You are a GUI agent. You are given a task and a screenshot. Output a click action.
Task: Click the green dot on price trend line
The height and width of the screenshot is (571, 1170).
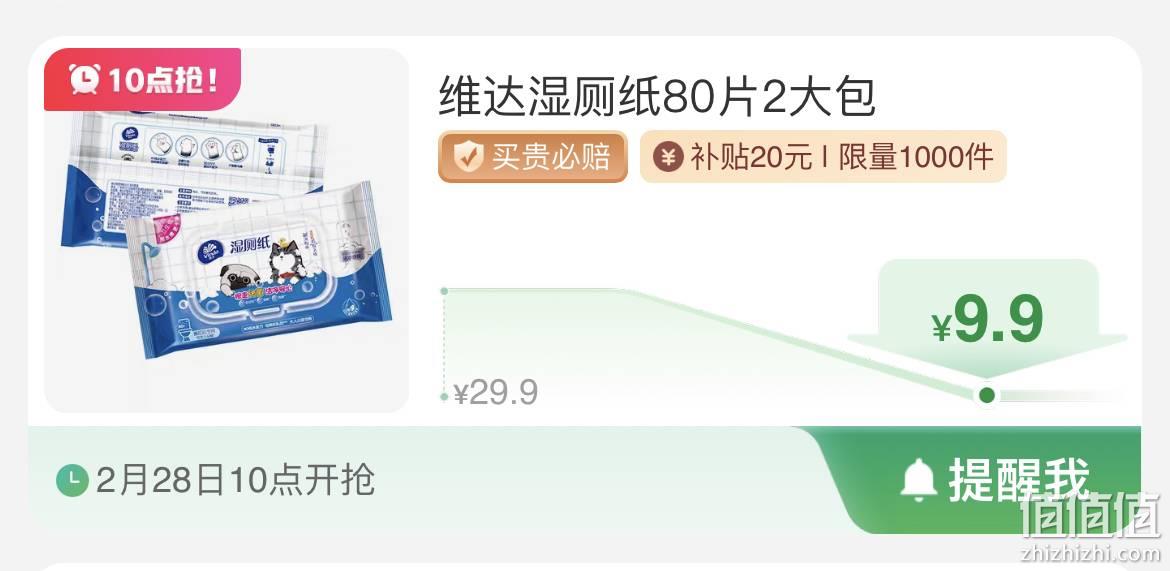point(987,395)
